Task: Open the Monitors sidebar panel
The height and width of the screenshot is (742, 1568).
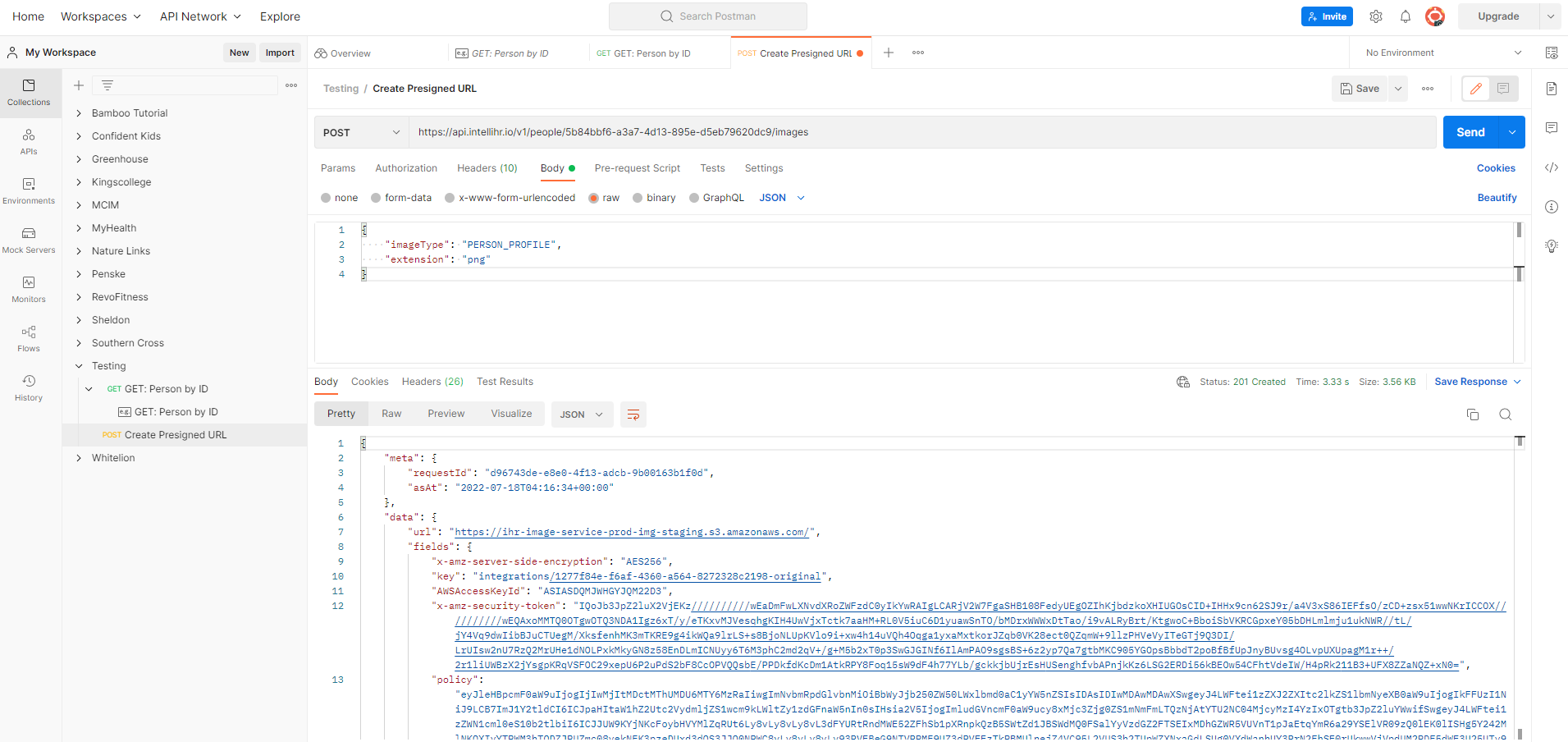Action: tap(29, 290)
